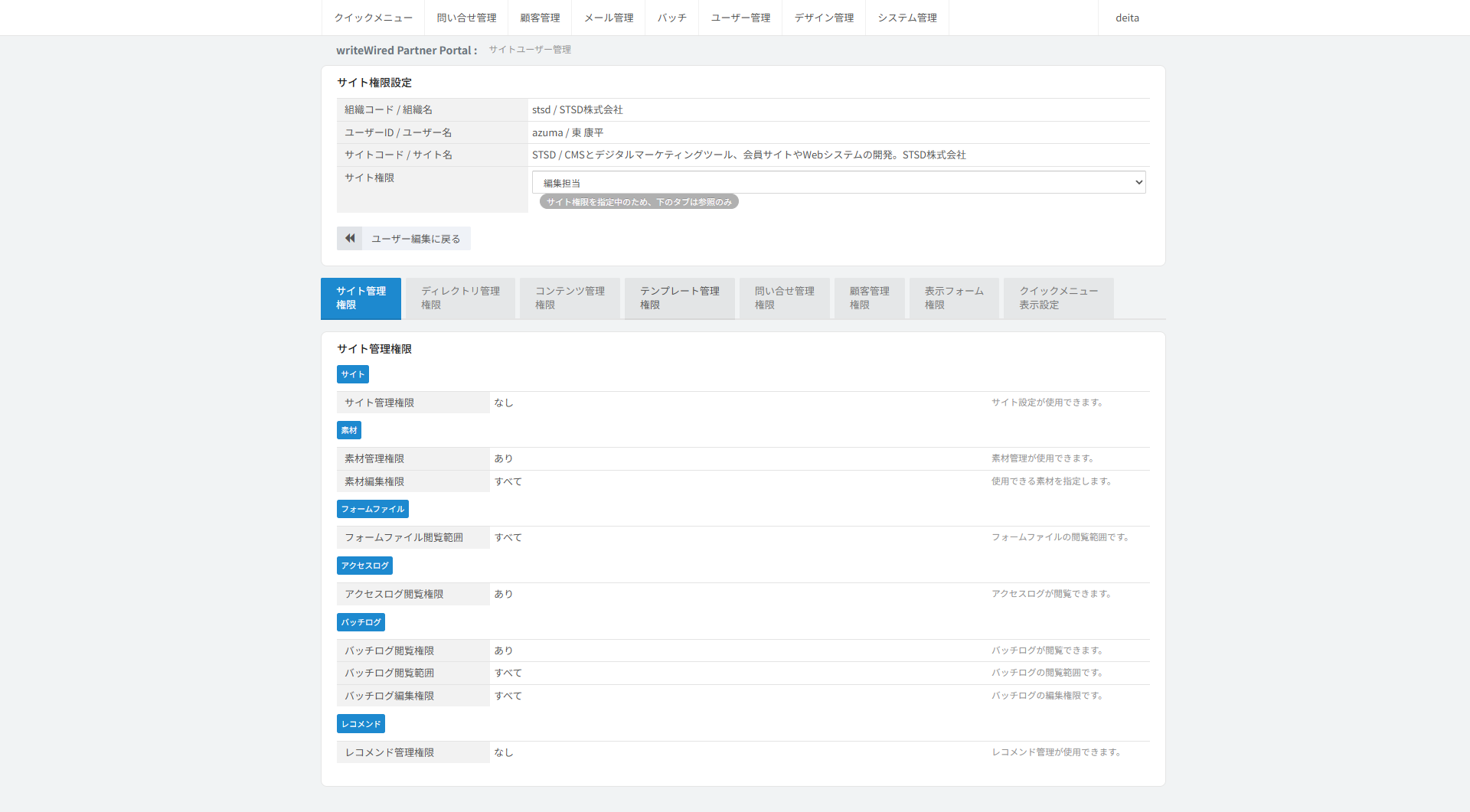Click the あり value in アクセスログ閲覧権限 row
1470x812 pixels.
coord(504,595)
